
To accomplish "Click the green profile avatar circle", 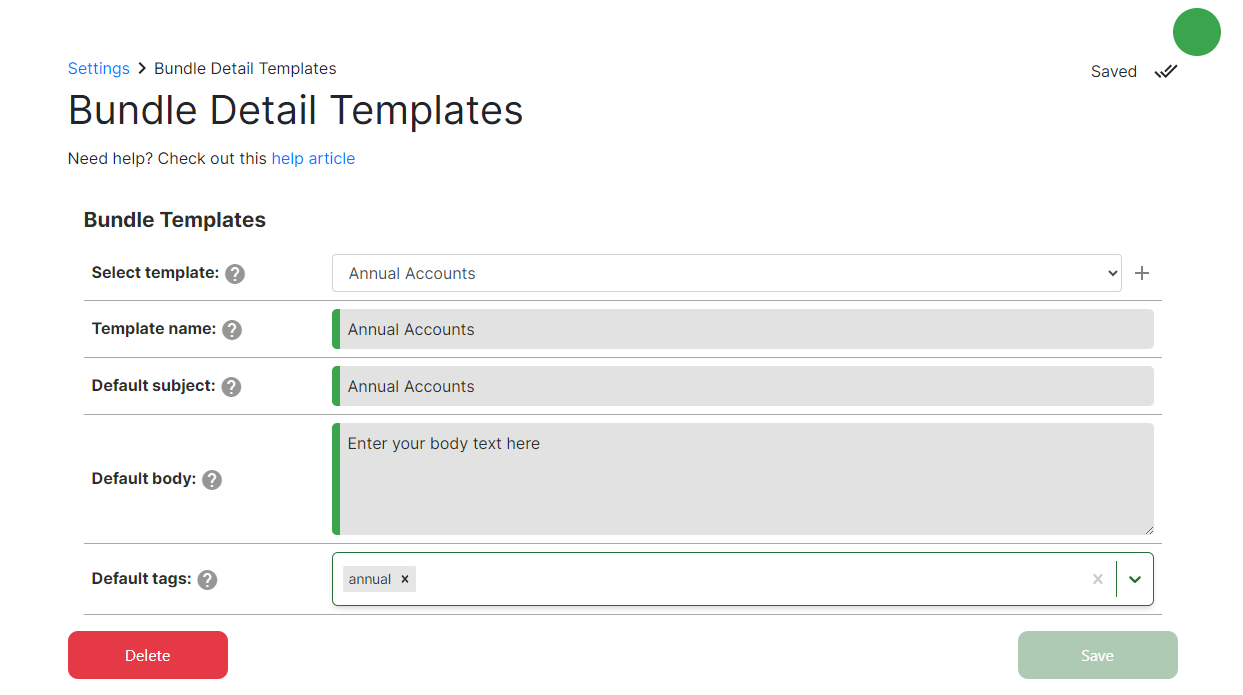I will [x=1196, y=32].
